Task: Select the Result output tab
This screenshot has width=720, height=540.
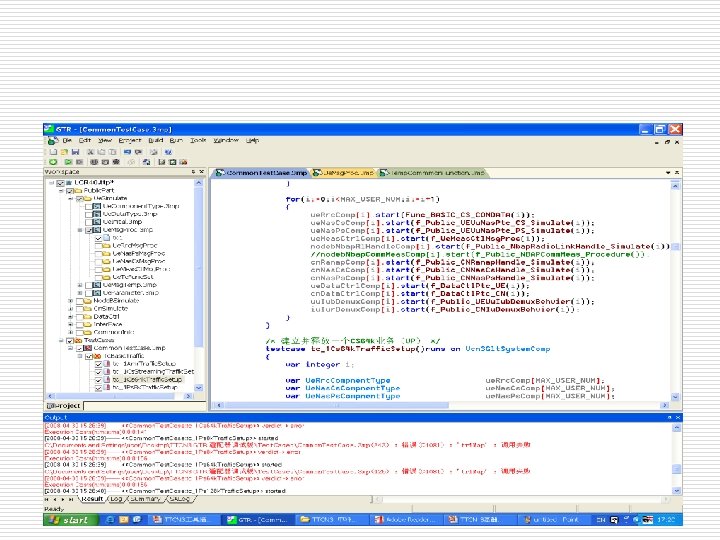Action: (x=92, y=499)
